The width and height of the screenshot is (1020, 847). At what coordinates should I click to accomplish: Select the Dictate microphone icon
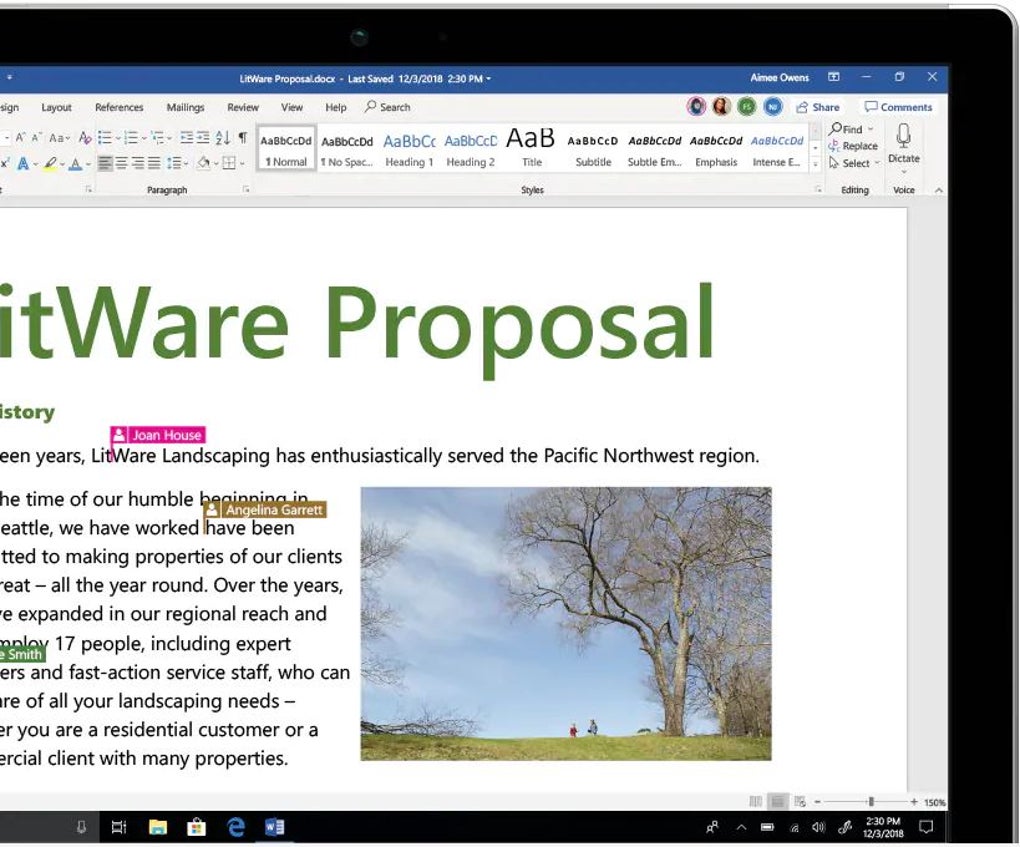click(903, 135)
